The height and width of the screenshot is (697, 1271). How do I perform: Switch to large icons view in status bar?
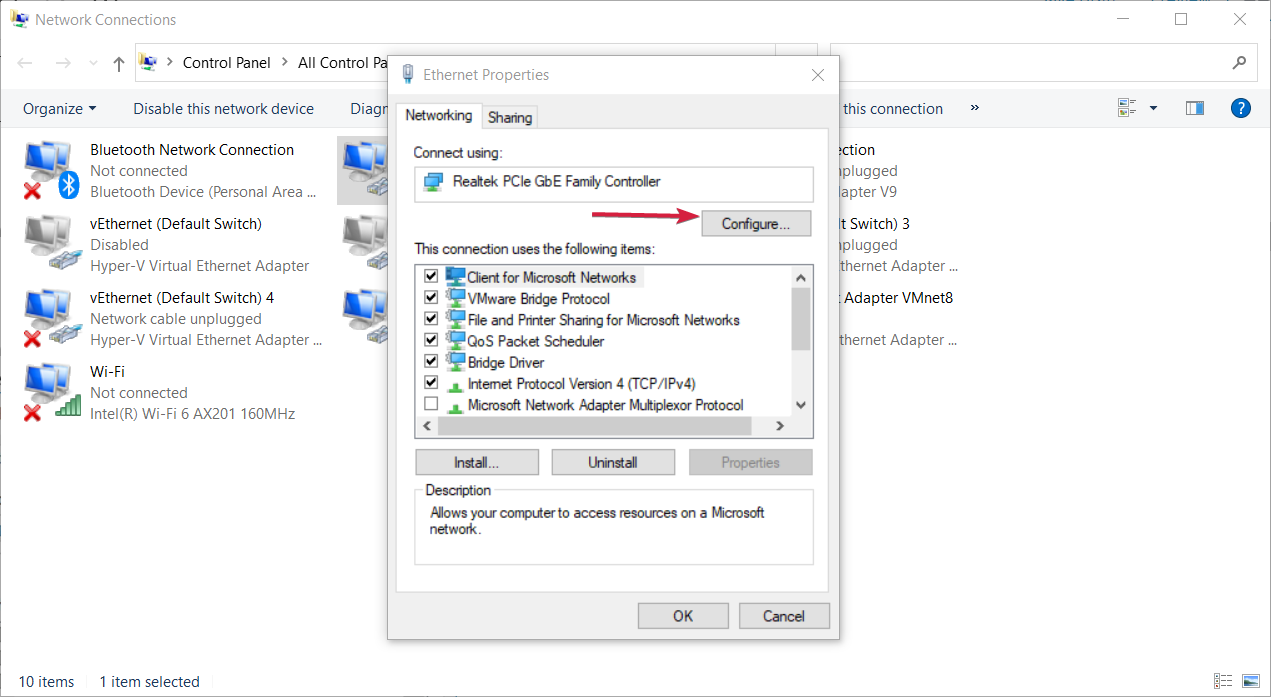click(x=1249, y=681)
